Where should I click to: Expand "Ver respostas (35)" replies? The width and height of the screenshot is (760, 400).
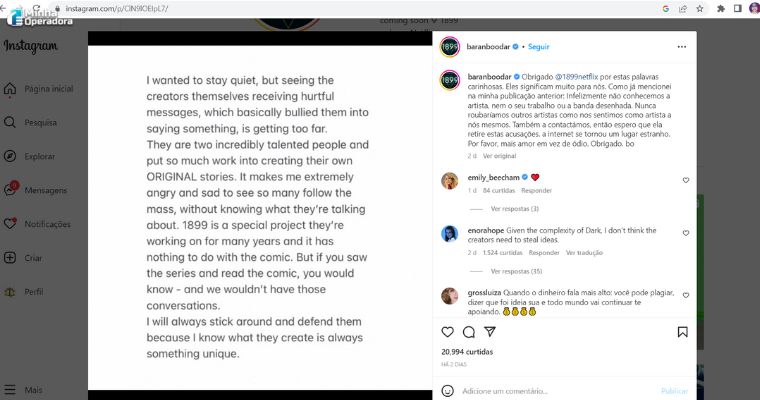[516, 271]
